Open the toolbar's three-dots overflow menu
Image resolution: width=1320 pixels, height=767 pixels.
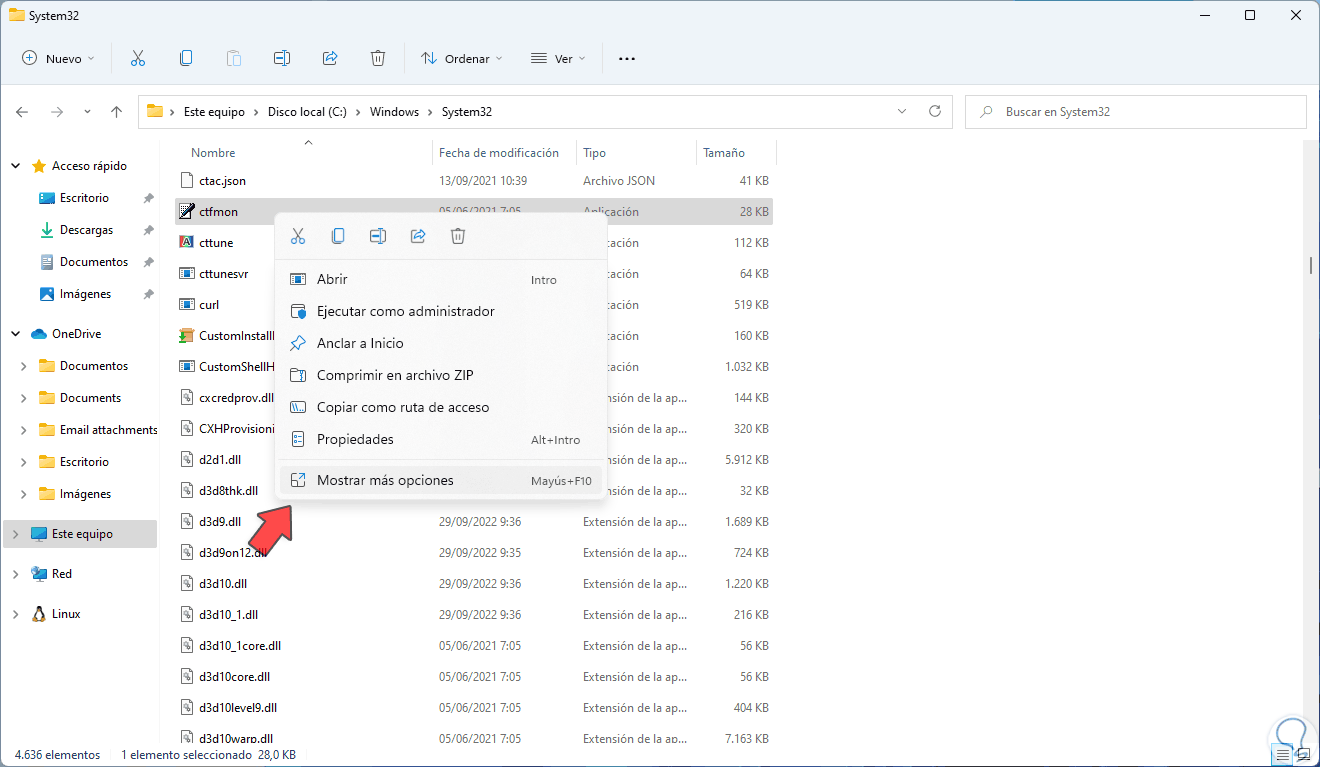(627, 58)
